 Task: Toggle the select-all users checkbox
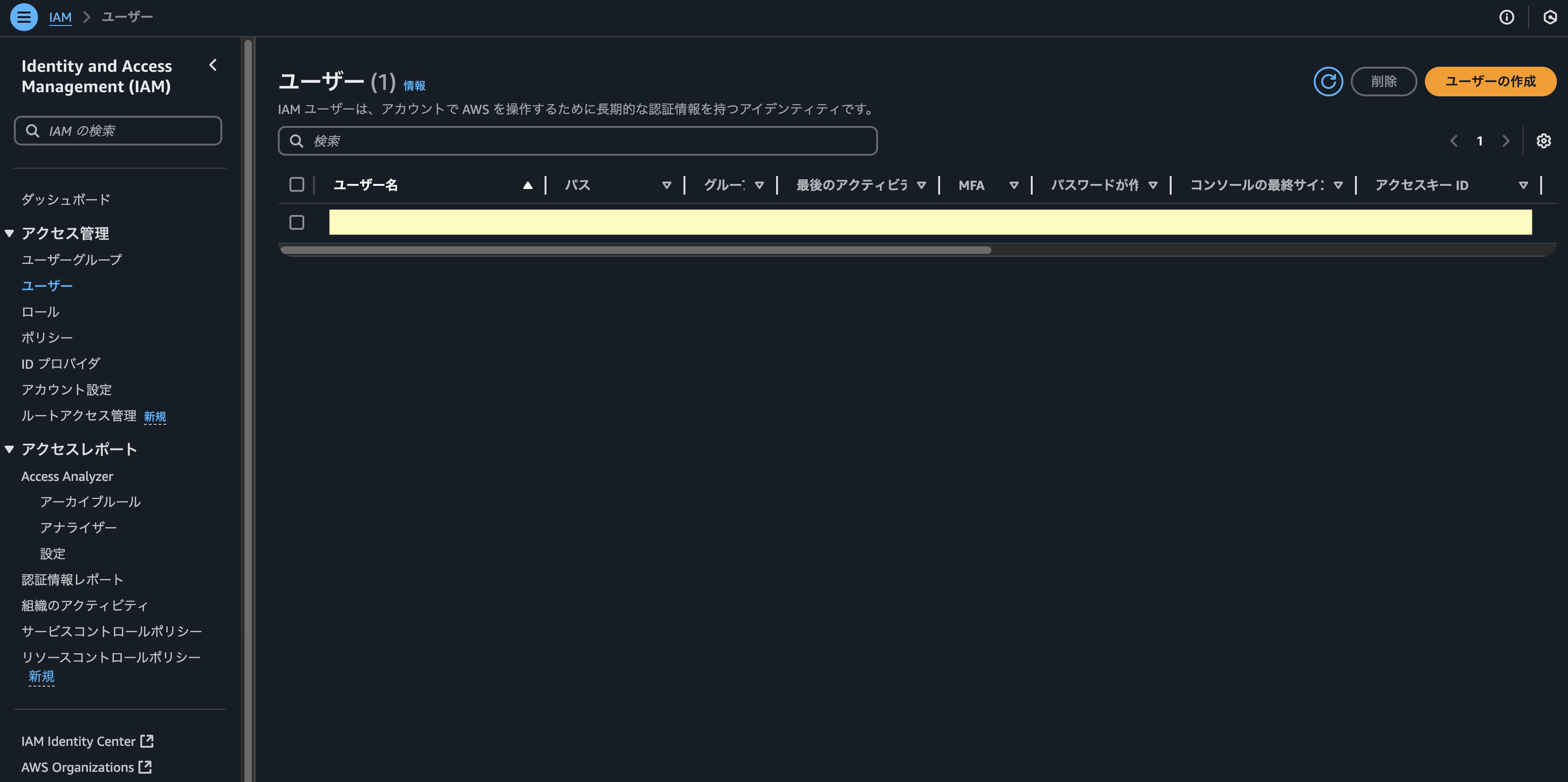click(x=296, y=184)
